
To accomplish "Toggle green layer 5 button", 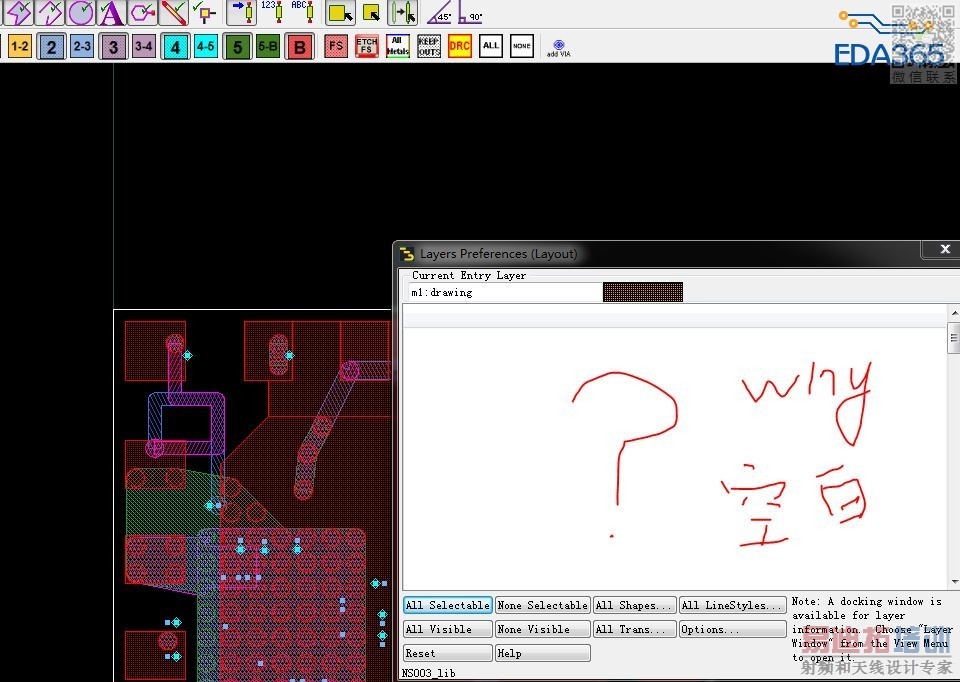I will point(238,47).
